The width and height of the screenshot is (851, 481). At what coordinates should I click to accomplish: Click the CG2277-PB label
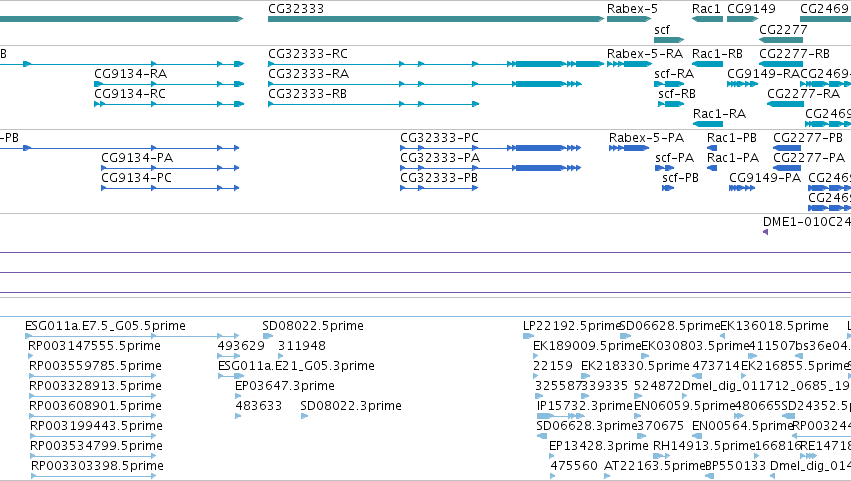[808, 138]
